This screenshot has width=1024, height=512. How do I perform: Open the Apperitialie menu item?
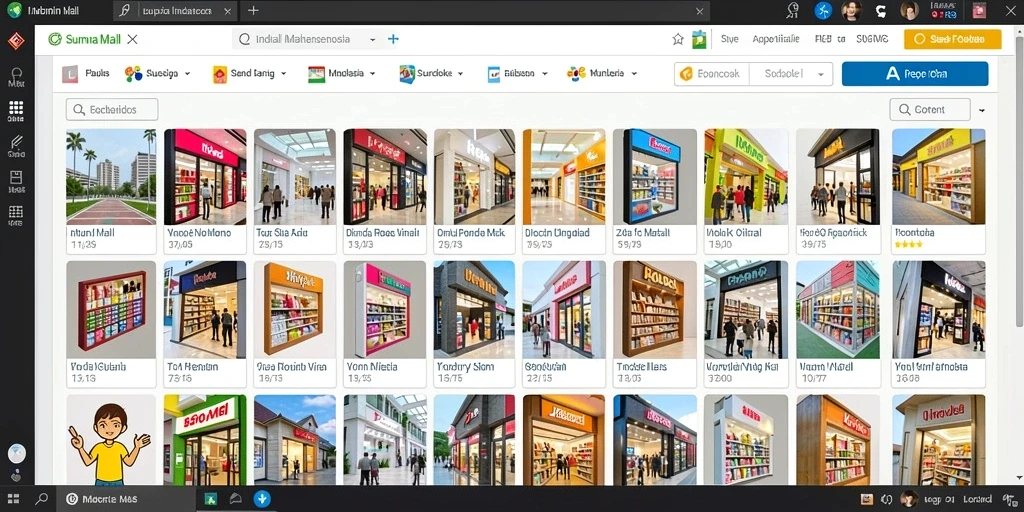pos(776,39)
